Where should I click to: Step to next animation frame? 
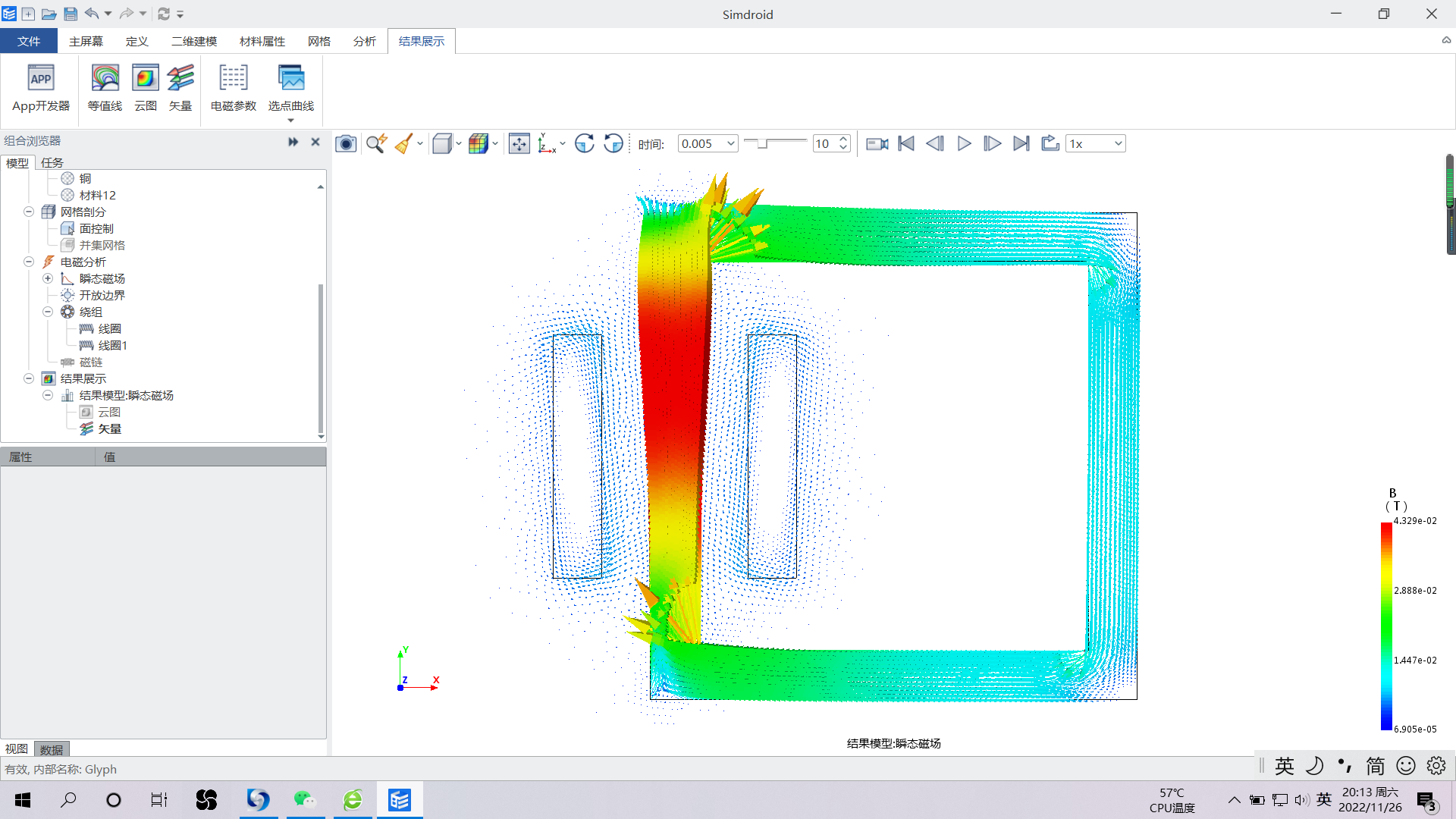(x=993, y=144)
